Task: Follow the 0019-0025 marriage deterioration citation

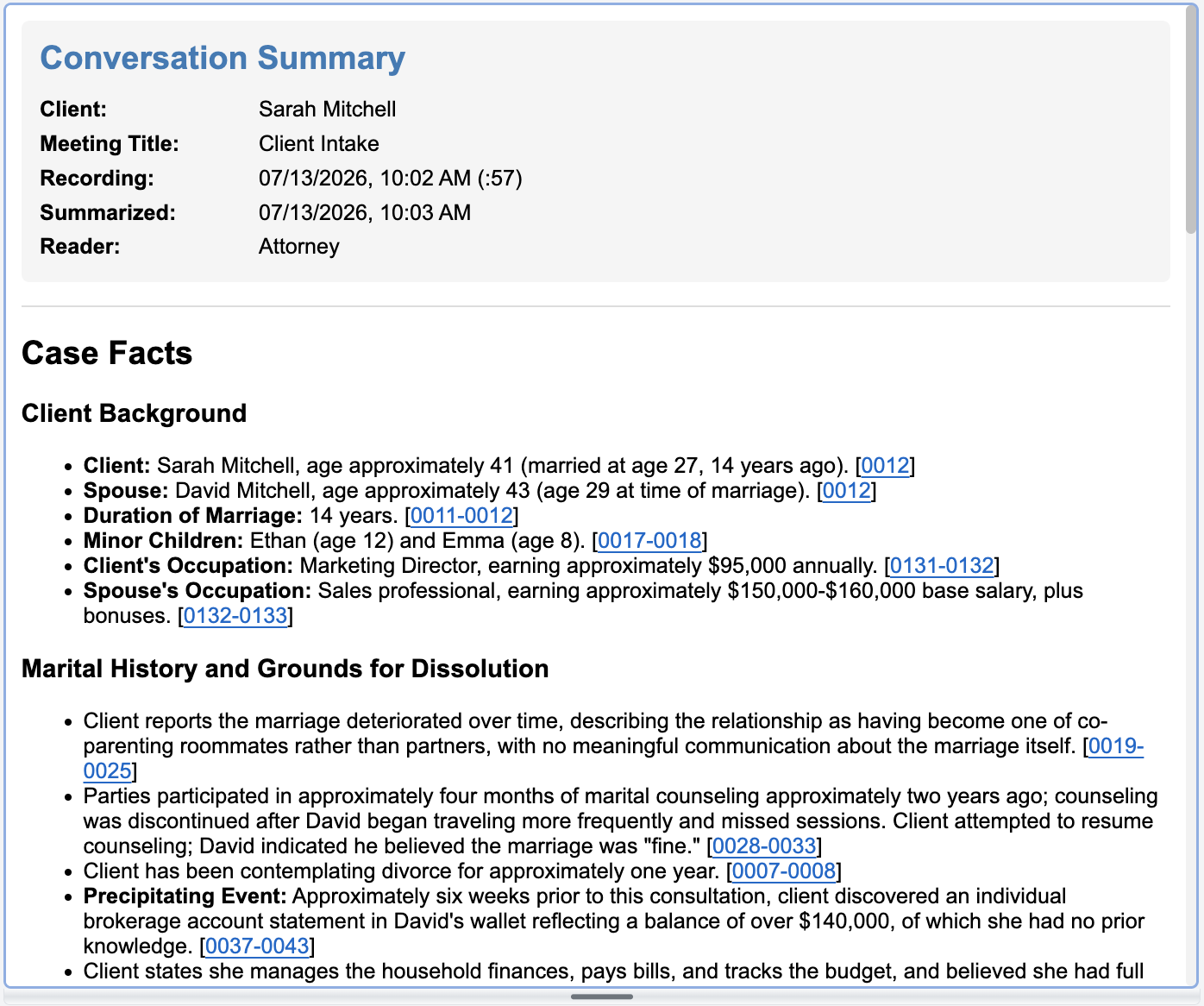Action: 1116,746
